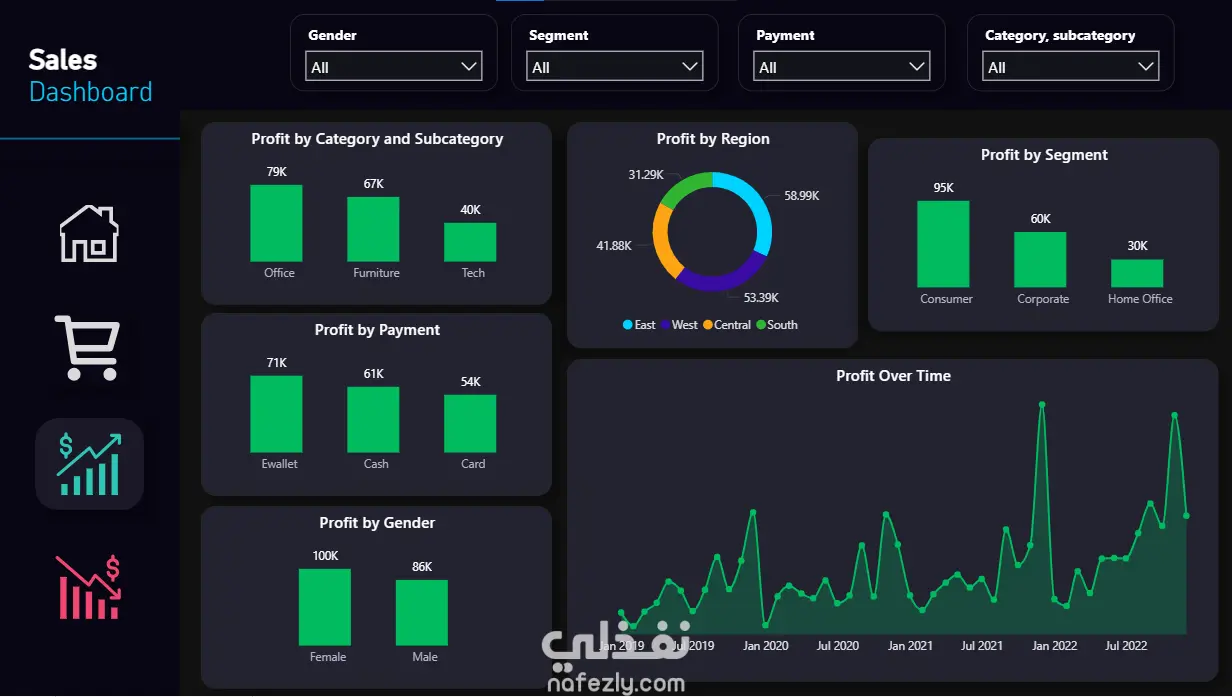Image resolution: width=1232 pixels, height=697 pixels.
Task: Expand the Gender filter dropdown
Action: point(394,67)
